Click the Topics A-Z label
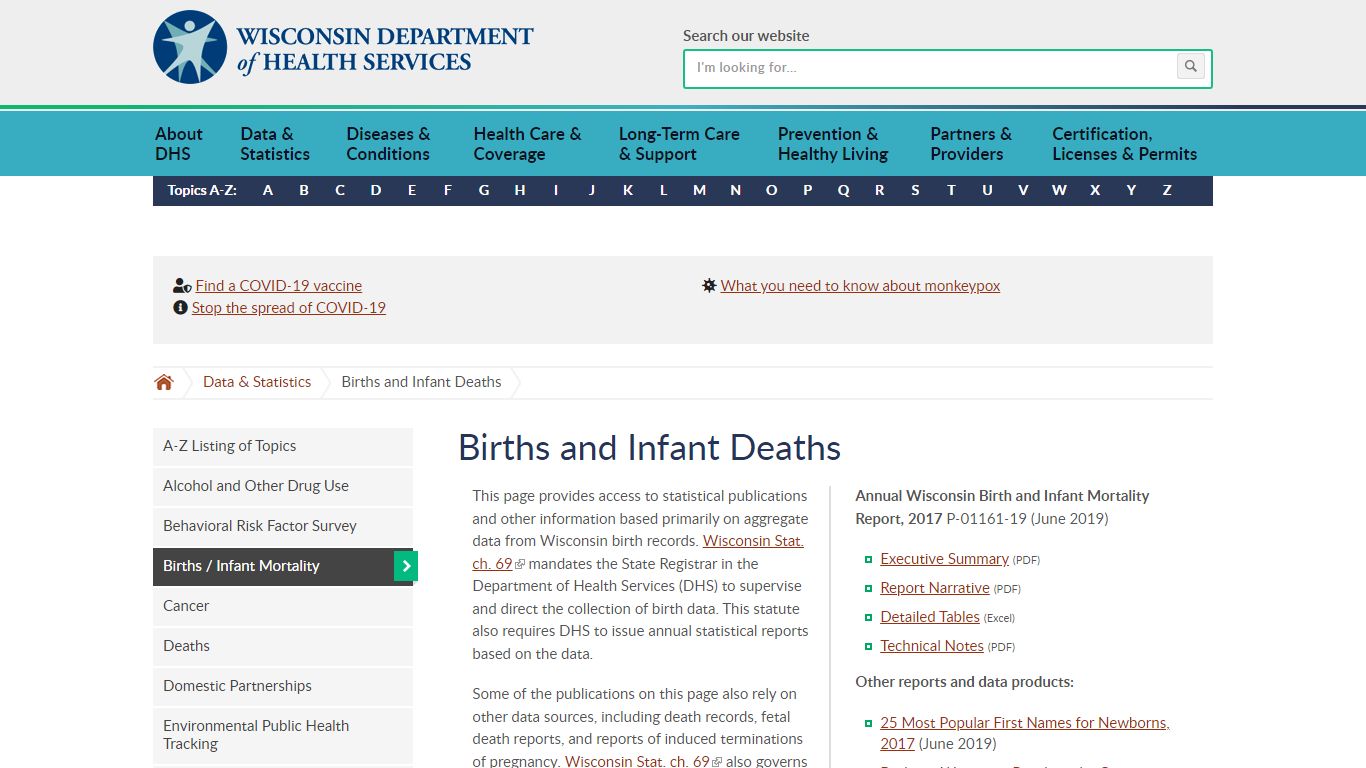1366x768 pixels. (202, 190)
